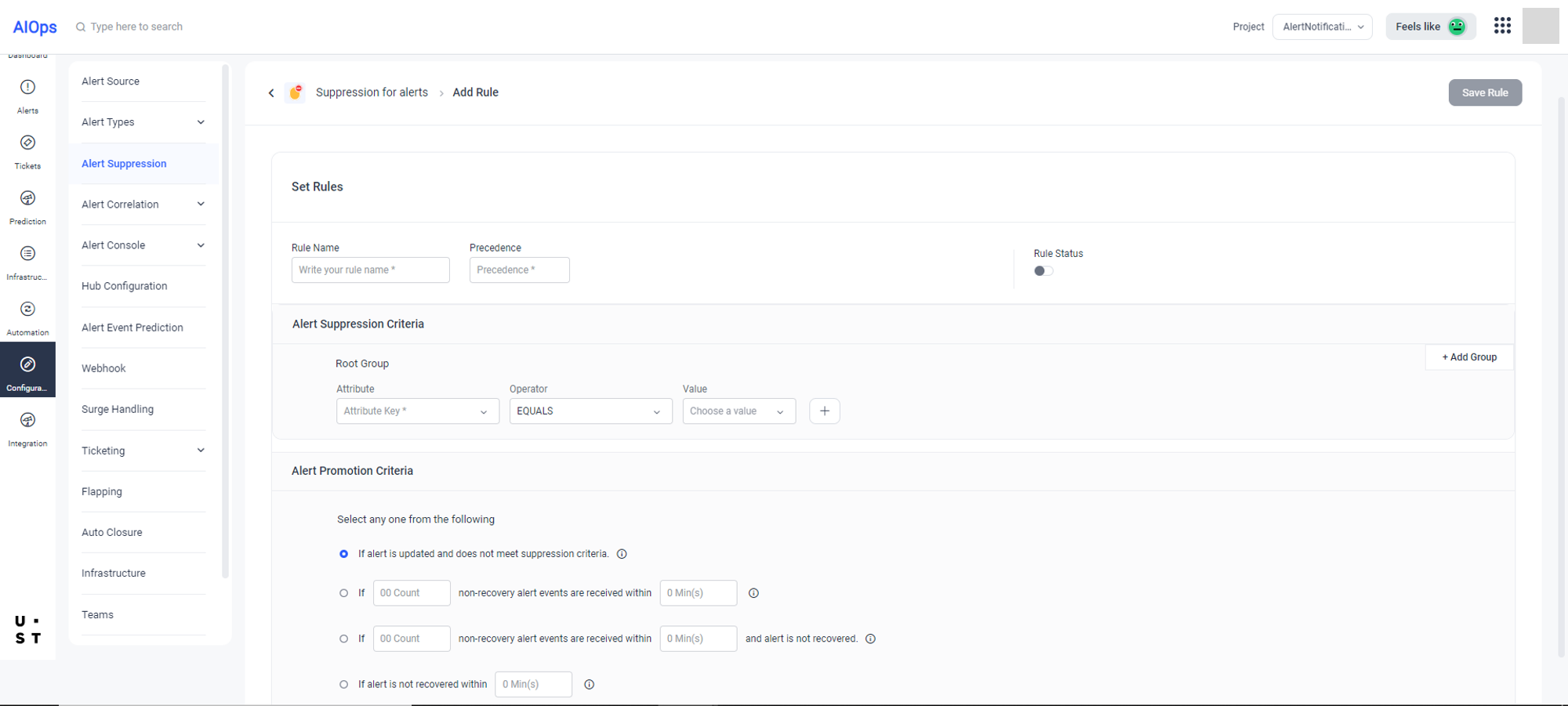Open Surge Handling settings menu item
This screenshot has width=1568, height=706.
pyautogui.click(x=118, y=409)
